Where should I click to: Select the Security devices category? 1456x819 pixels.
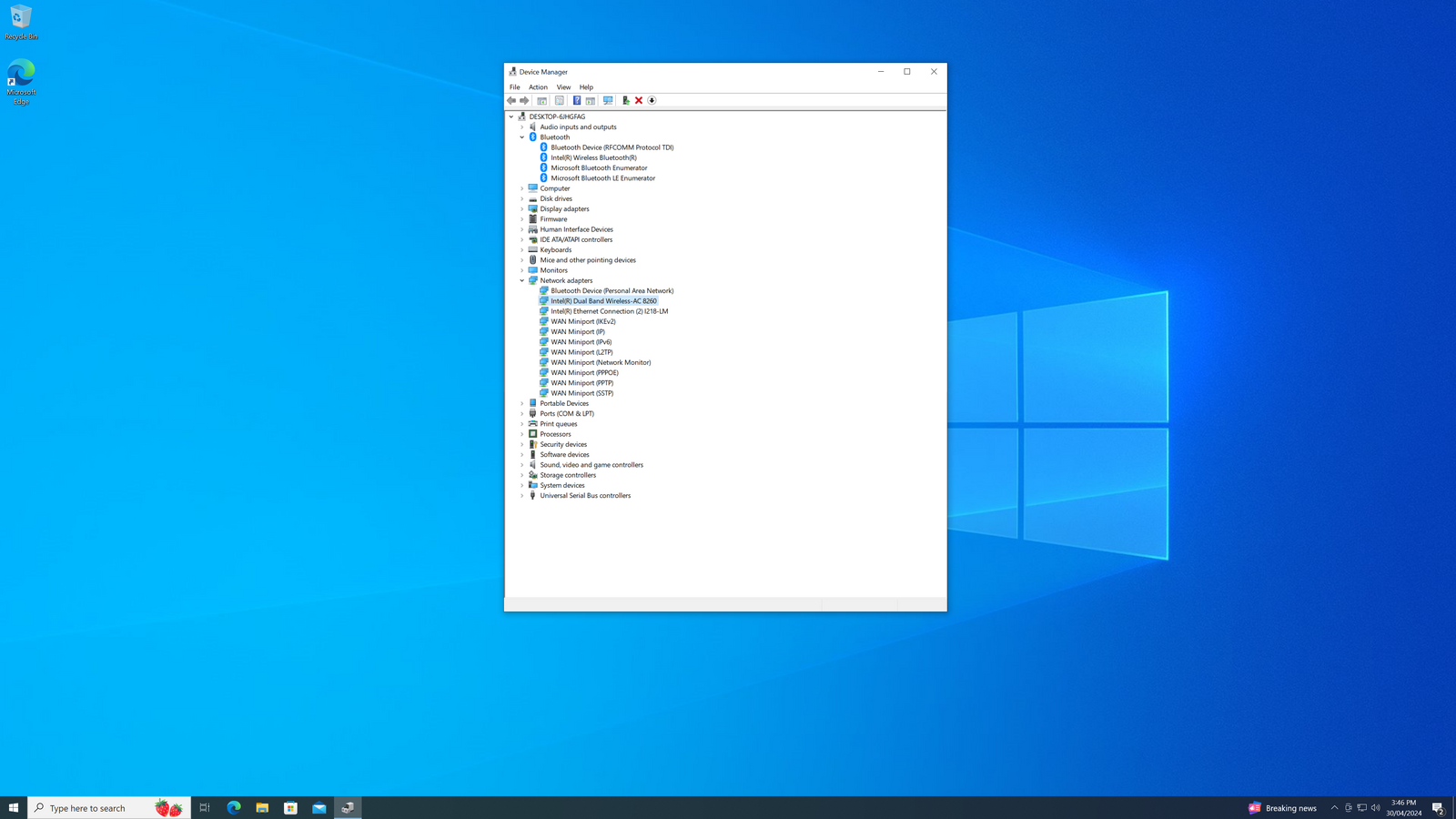tap(563, 444)
